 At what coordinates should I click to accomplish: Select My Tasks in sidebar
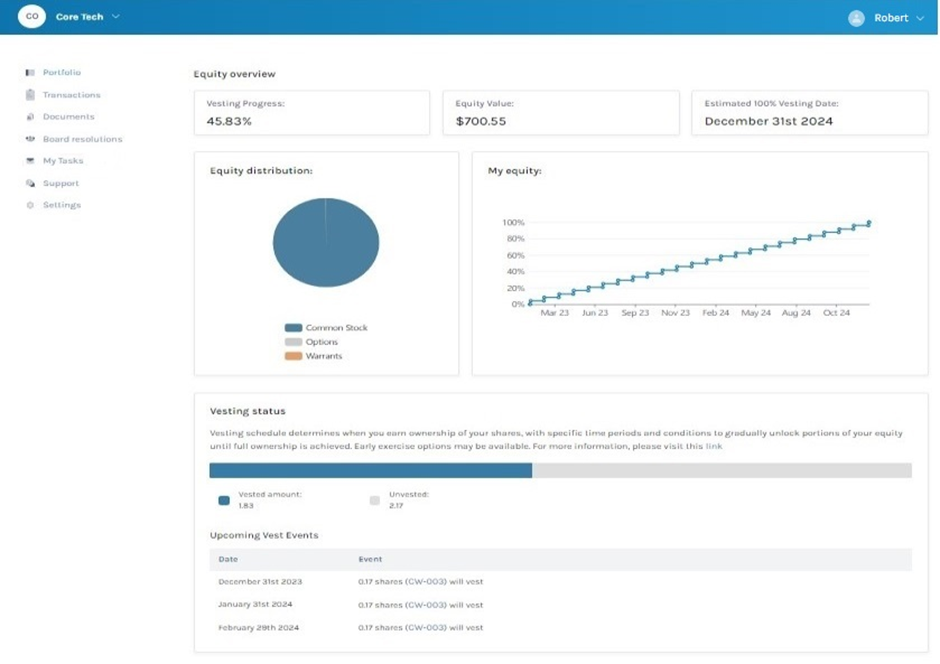point(63,161)
